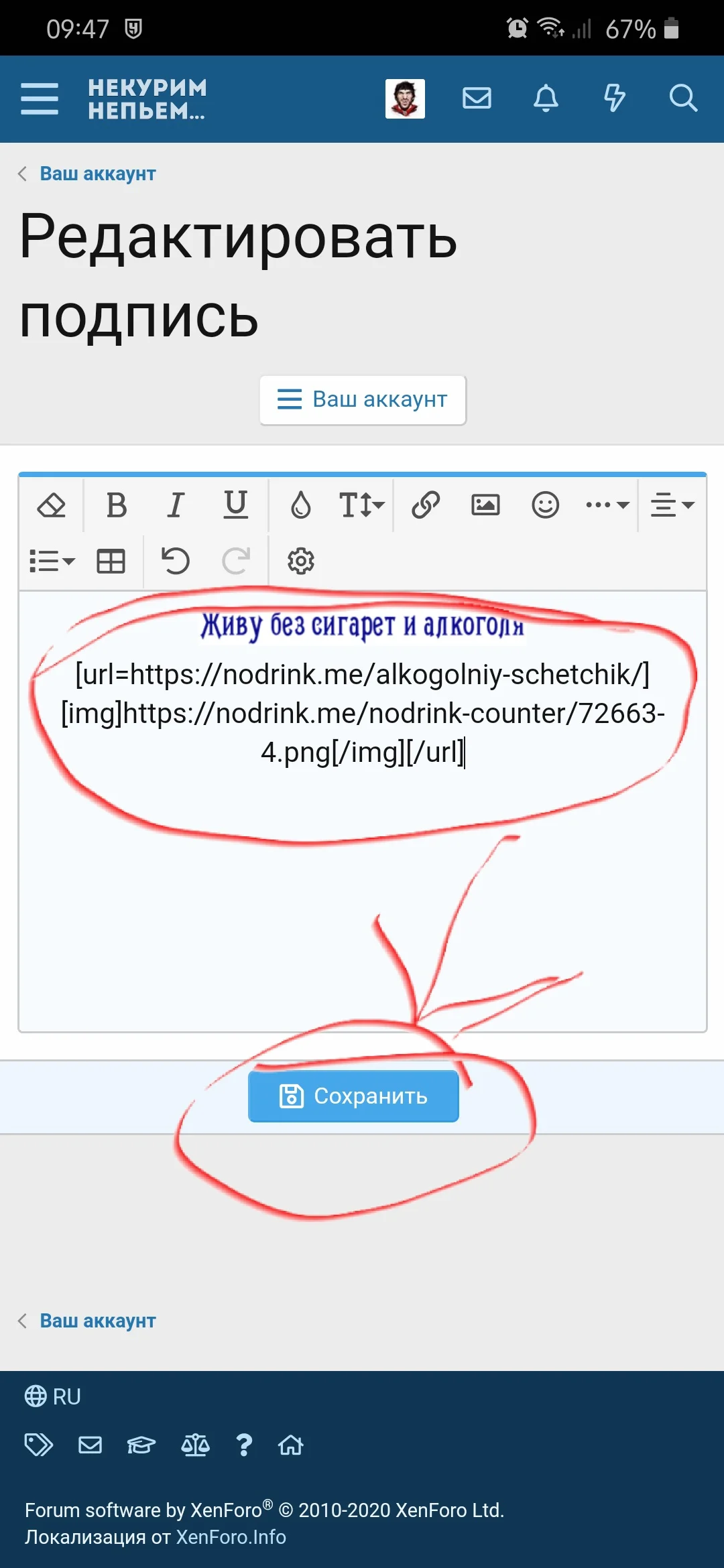Insert a link with the chain icon
The height and width of the screenshot is (1568, 724).
click(x=426, y=505)
